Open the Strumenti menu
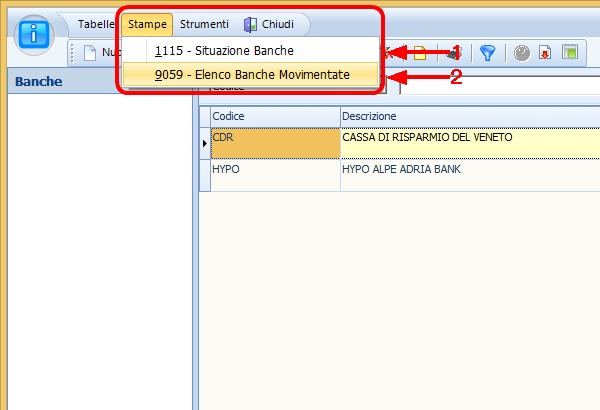 point(204,24)
